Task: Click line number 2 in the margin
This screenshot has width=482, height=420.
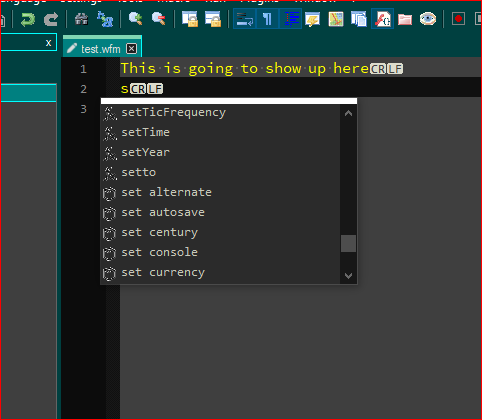Action: coord(83,89)
